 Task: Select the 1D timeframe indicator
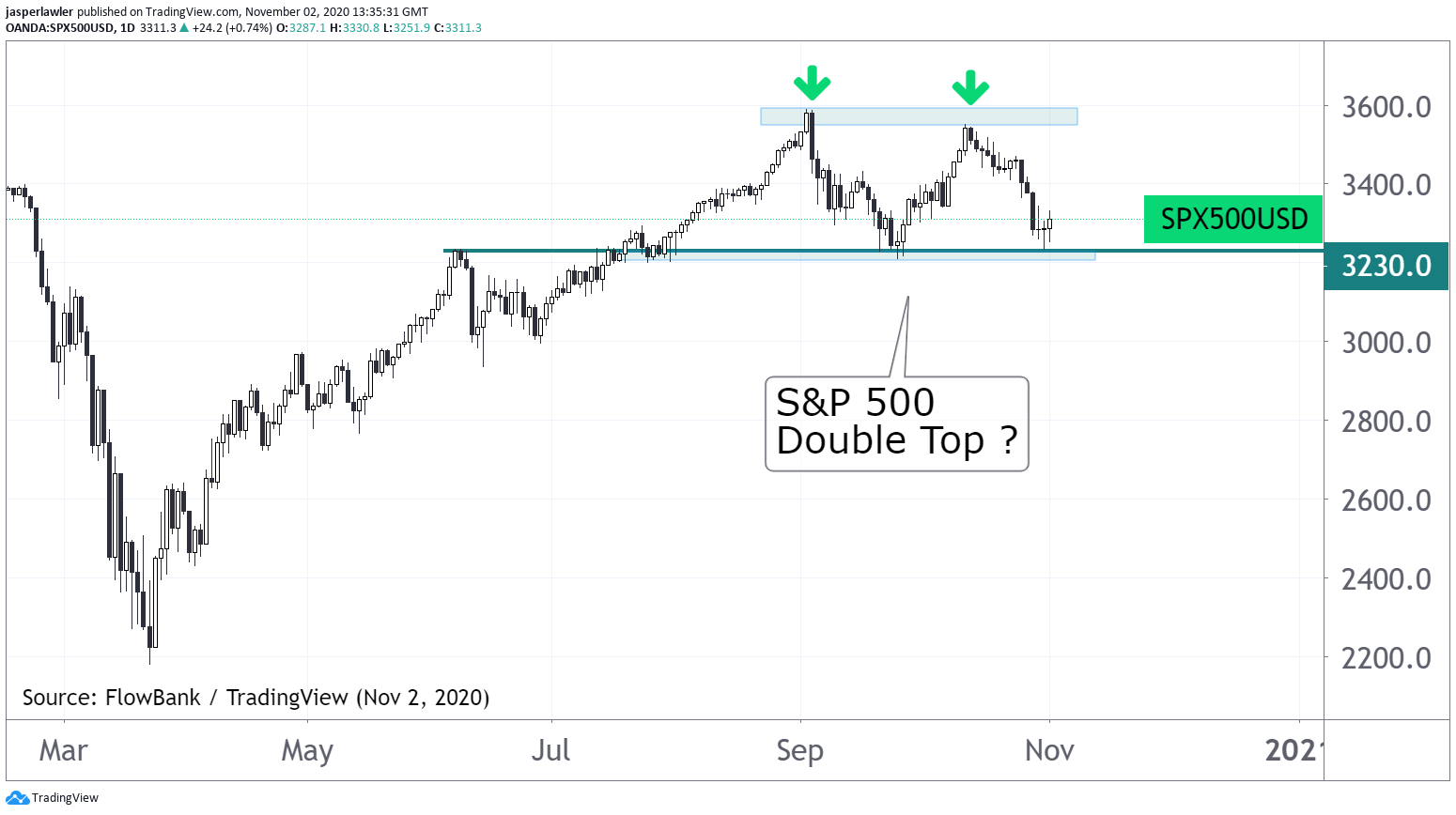[128, 28]
